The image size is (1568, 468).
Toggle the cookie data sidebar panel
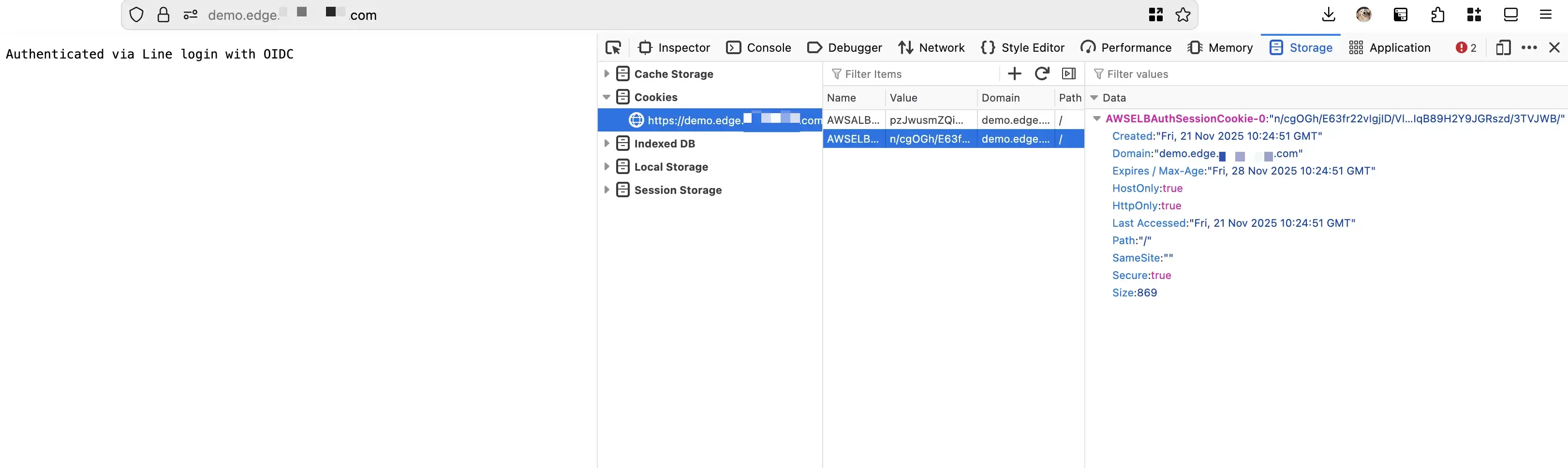click(1068, 73)
